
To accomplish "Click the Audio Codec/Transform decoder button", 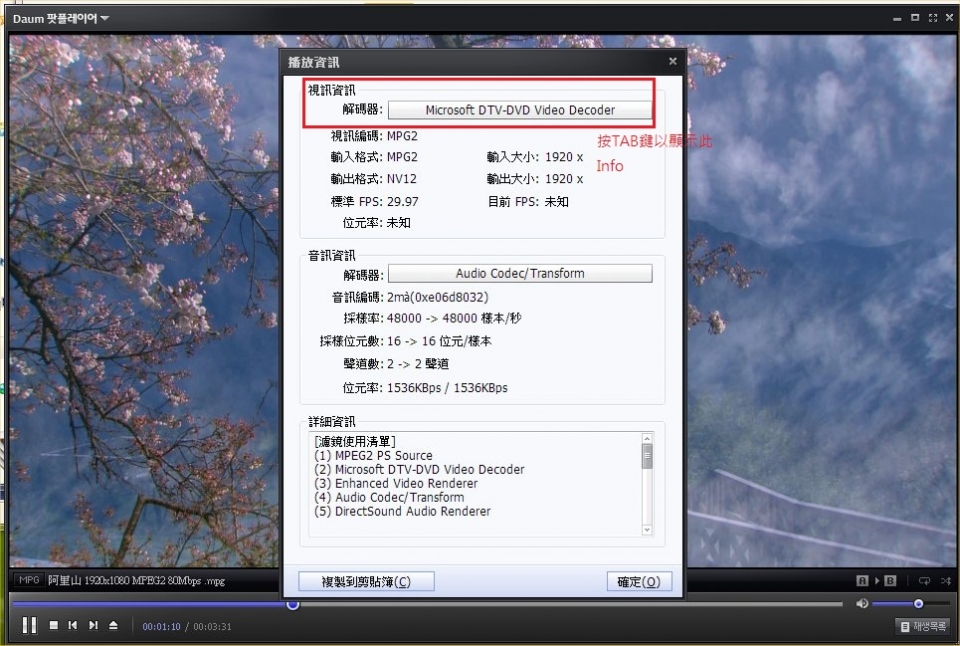I will (520, 273).
